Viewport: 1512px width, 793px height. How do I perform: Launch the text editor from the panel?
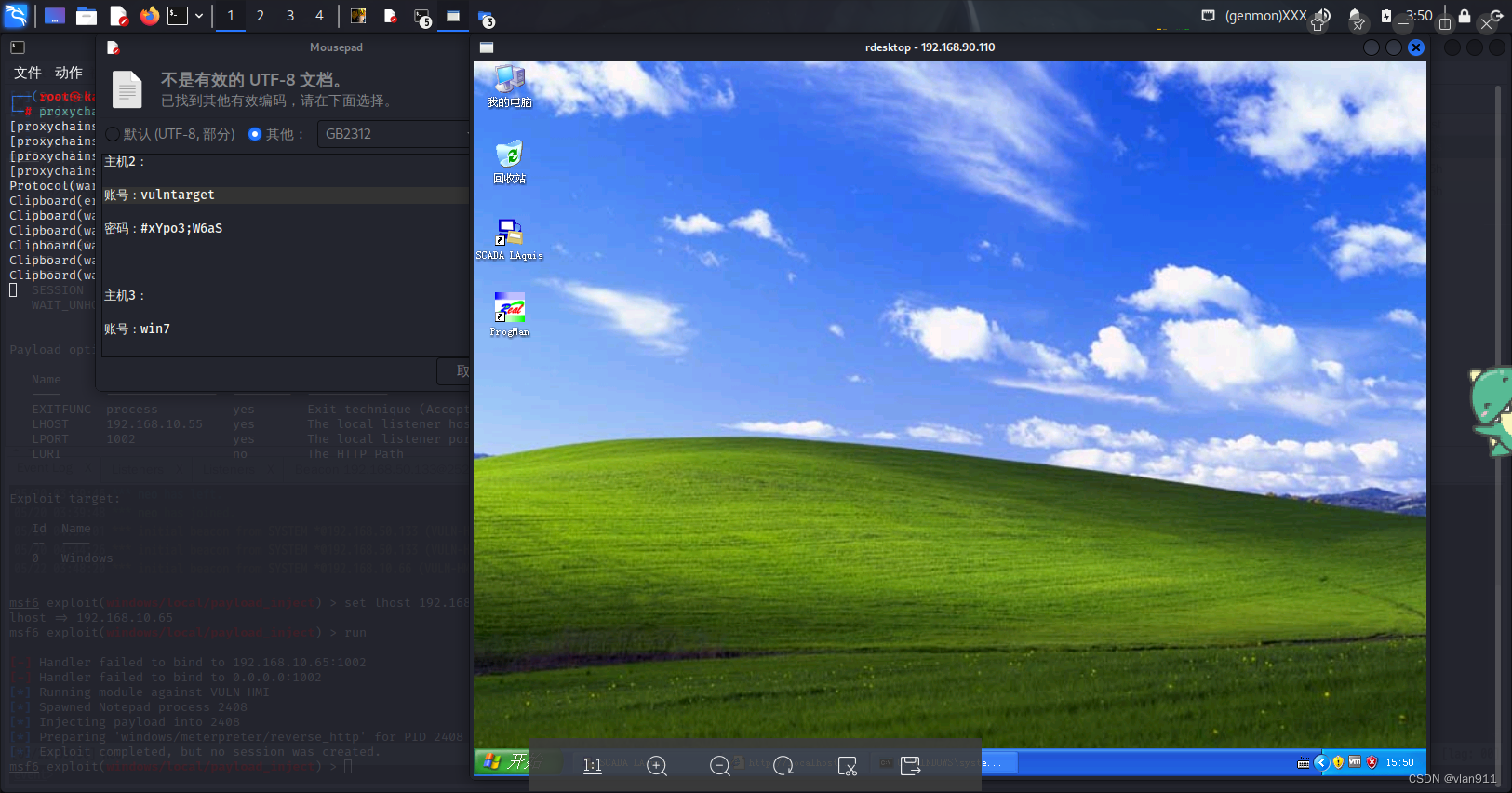118,16
